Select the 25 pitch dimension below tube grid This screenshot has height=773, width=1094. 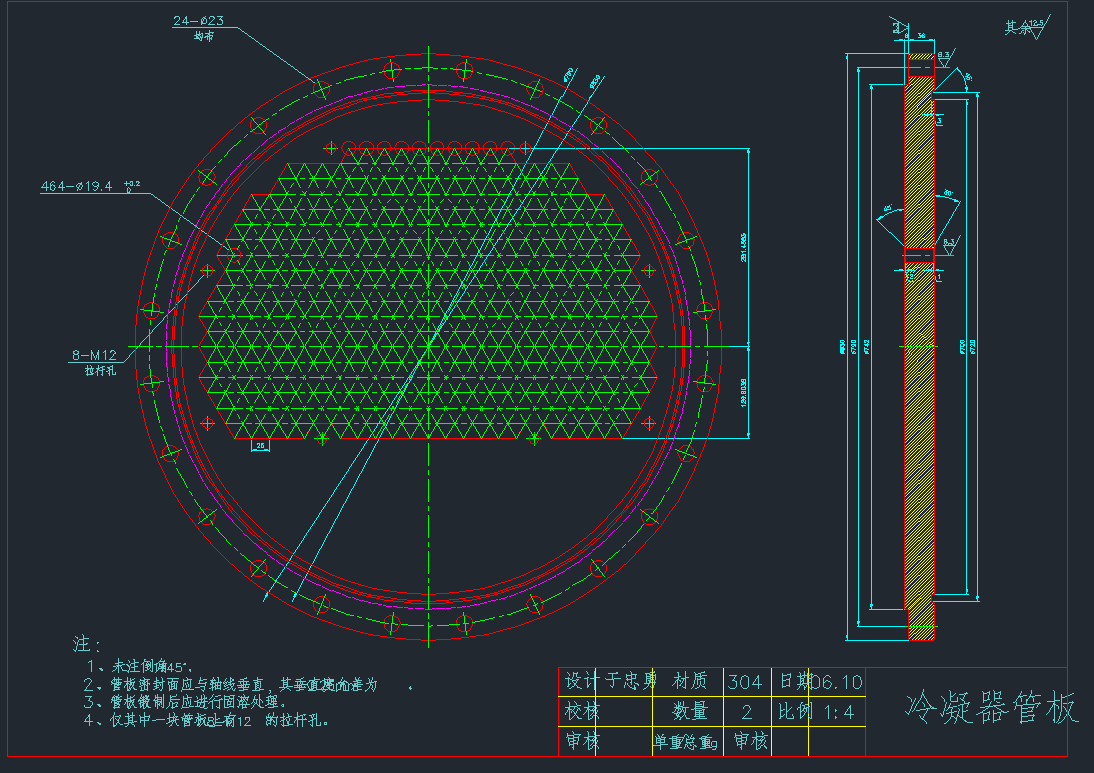click(x=260, y=446)
